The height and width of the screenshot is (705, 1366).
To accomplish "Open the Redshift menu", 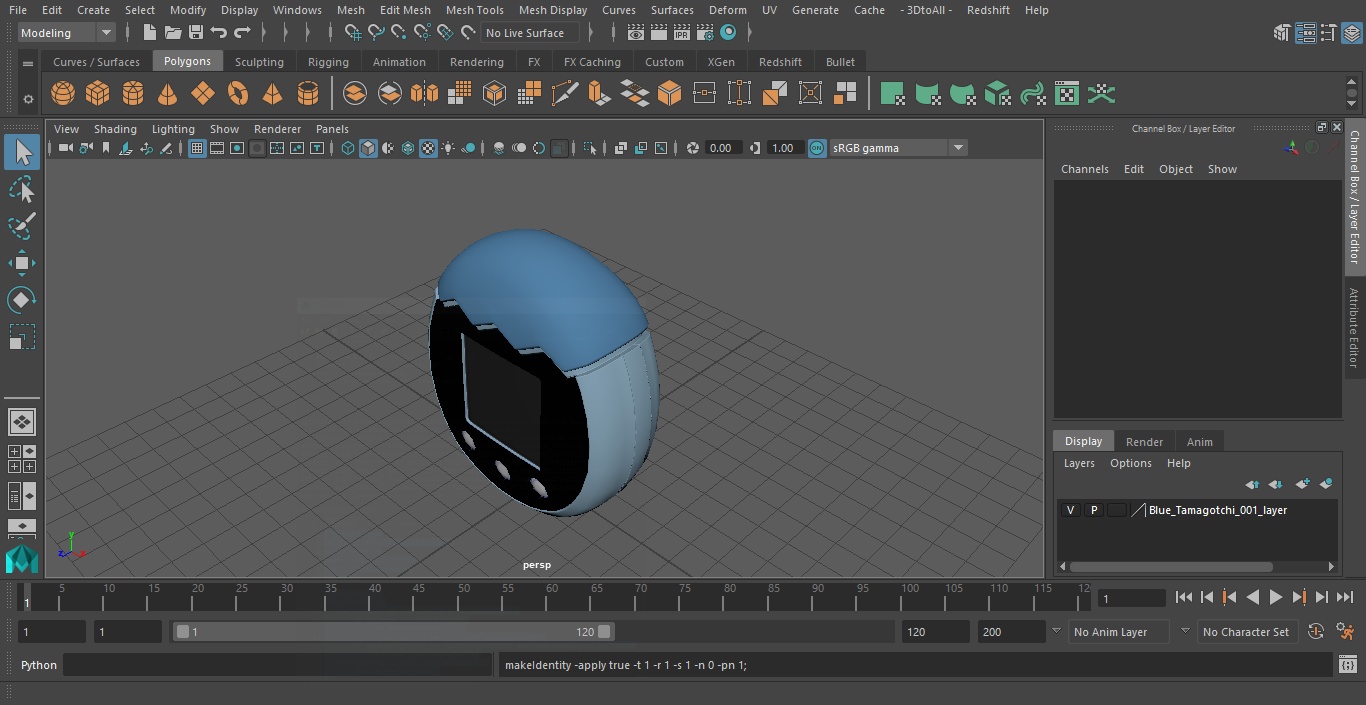I will pyautogui.click(x=987, y=10).
